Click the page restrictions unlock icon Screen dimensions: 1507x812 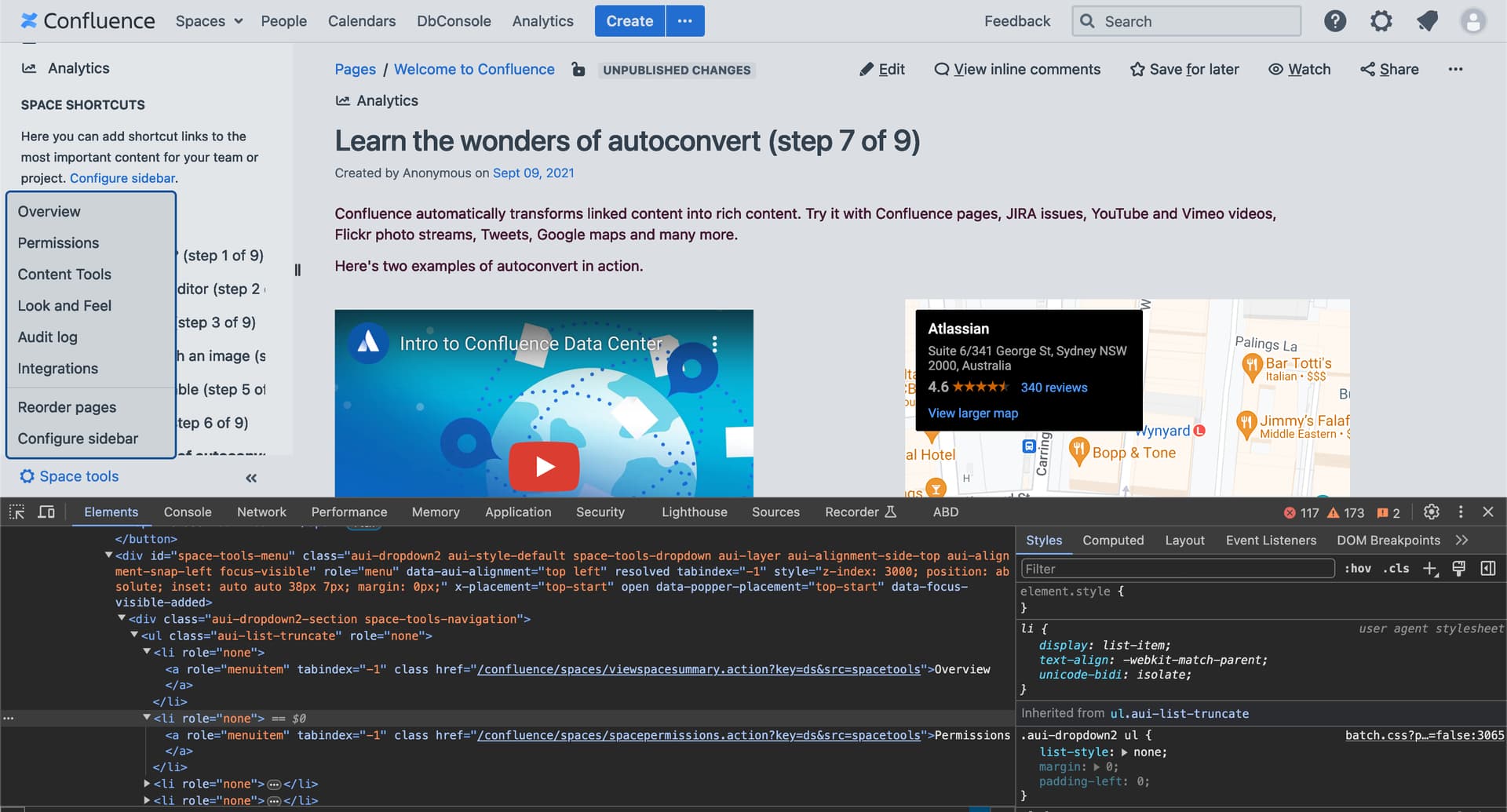578,69
